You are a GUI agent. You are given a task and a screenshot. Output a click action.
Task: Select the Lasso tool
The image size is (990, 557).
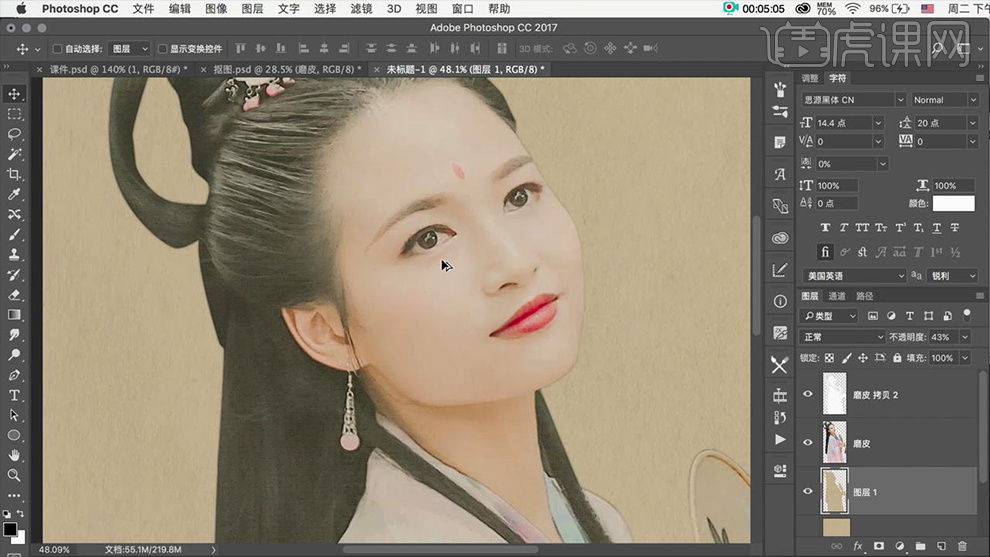point(14,135)
